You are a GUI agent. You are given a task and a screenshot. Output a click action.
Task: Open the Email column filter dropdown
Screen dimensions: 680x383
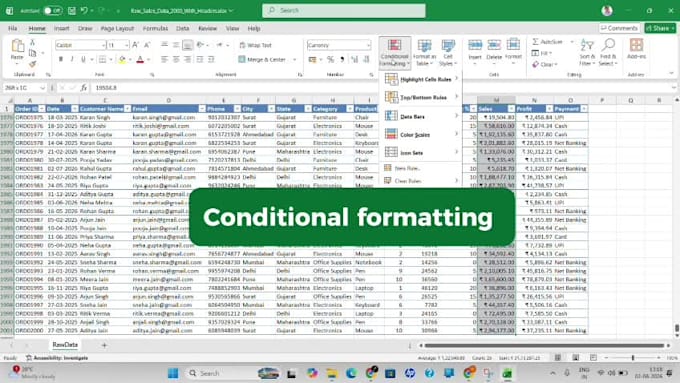pos(202,109)
